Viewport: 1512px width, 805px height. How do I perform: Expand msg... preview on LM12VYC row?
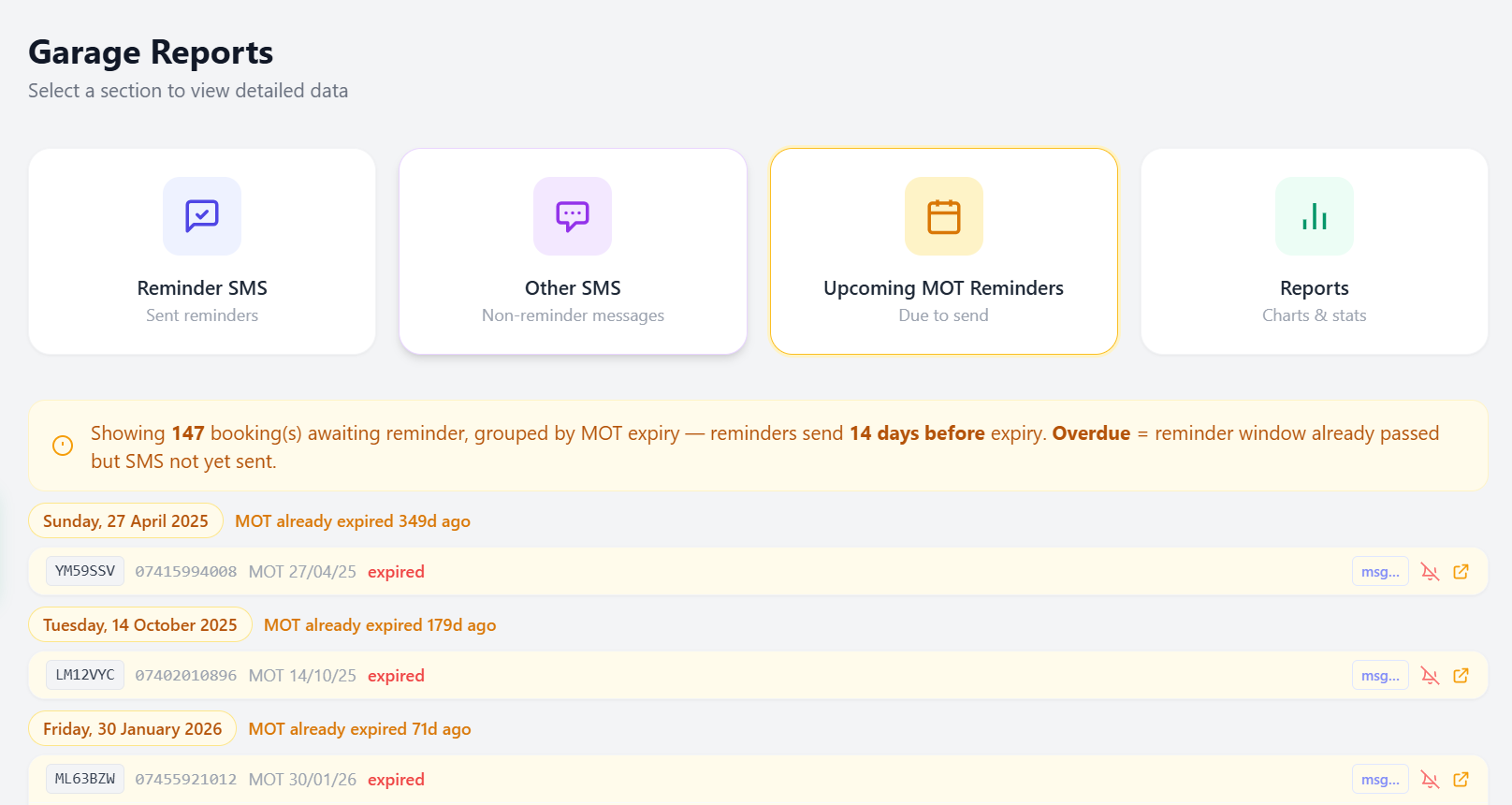point(1380,676)
